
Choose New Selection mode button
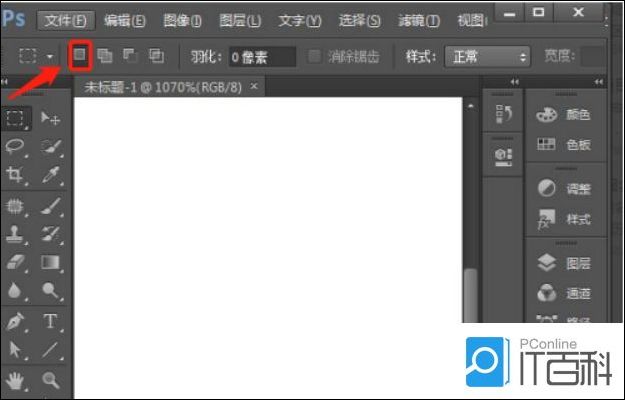click(x=80, y=56)
